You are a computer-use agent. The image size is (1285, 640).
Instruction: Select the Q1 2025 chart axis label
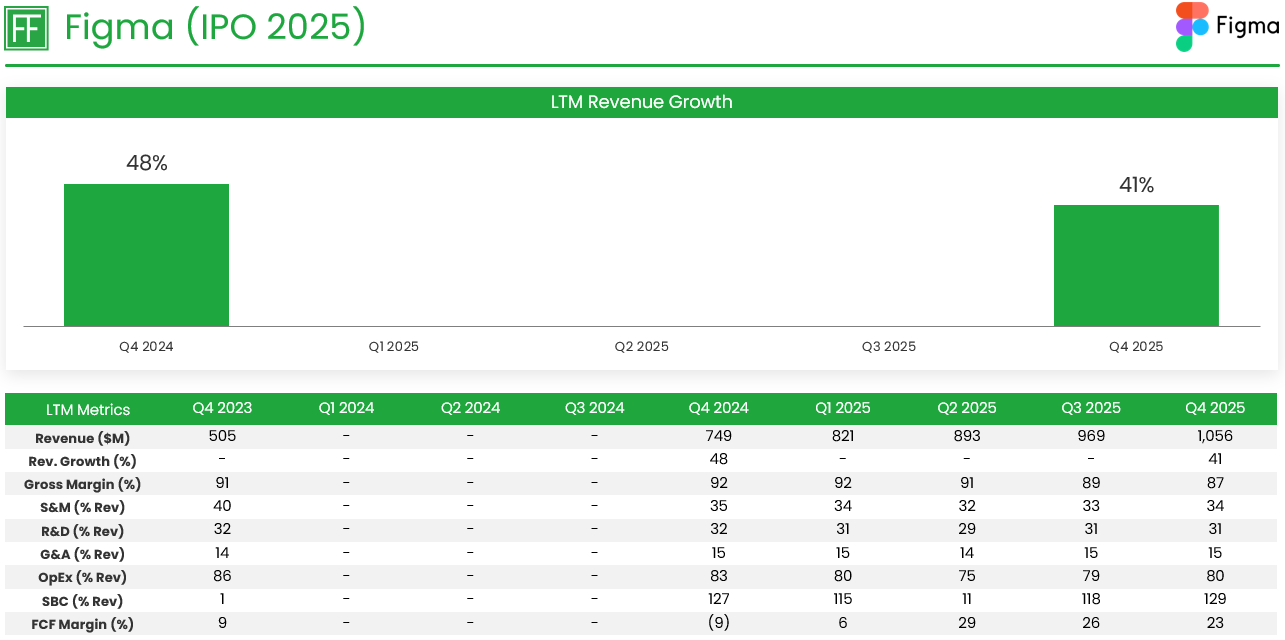pyautogui.click(x=394, y=347)
